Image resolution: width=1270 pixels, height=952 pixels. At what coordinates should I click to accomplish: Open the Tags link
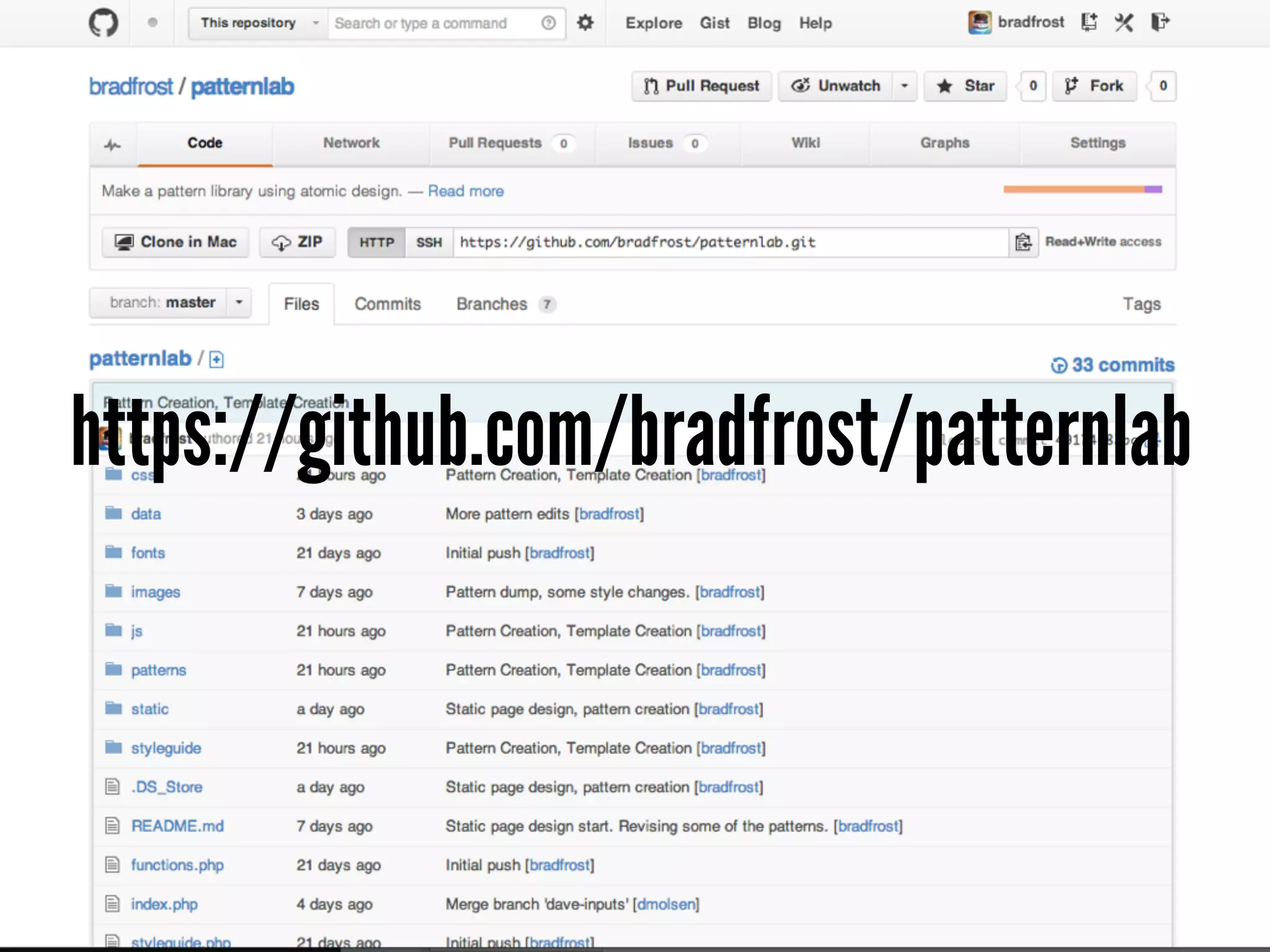(1142, 304)
